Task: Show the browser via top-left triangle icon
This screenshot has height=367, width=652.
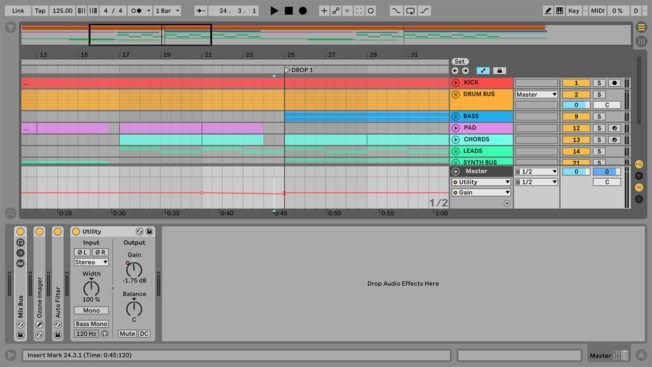Action: coord(11,27)
